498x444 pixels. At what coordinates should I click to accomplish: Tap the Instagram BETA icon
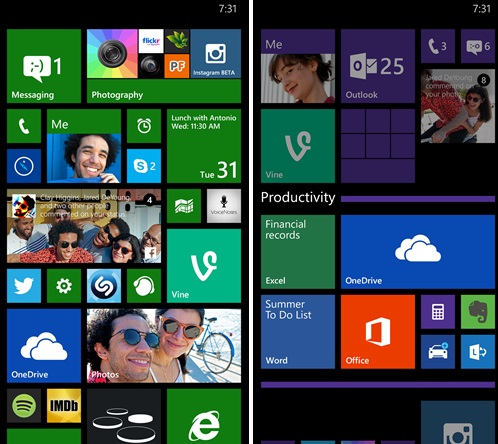coord(216,53)
